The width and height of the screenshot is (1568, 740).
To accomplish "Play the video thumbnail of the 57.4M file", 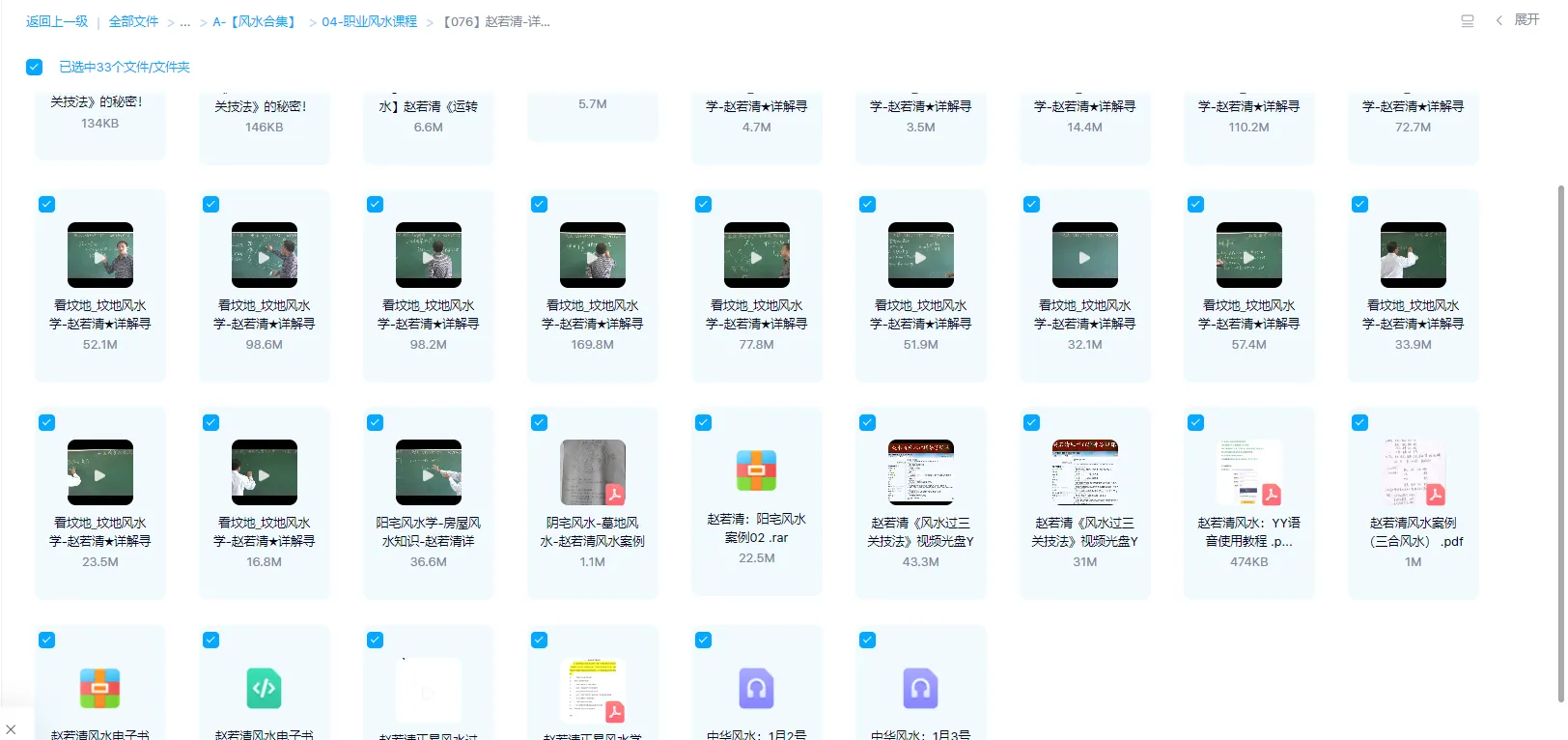I will (x=1249, y=255).
